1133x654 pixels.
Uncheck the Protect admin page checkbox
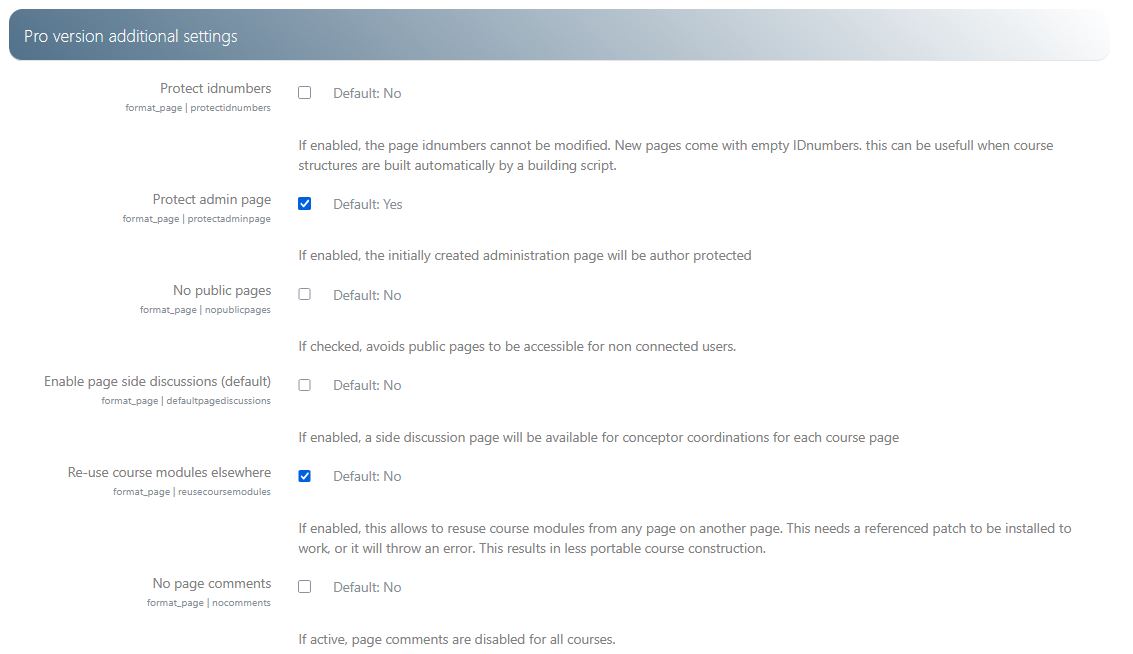click(305, 204)
